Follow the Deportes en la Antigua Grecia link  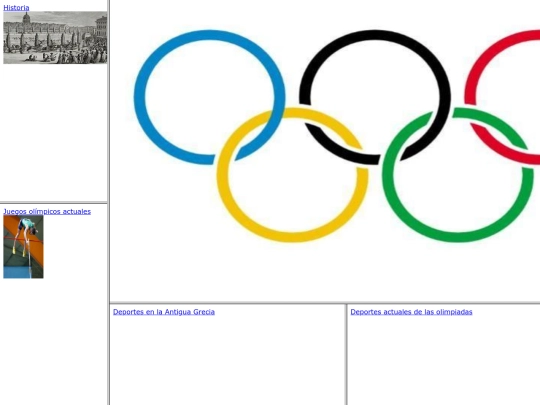(x=164, y=312)
